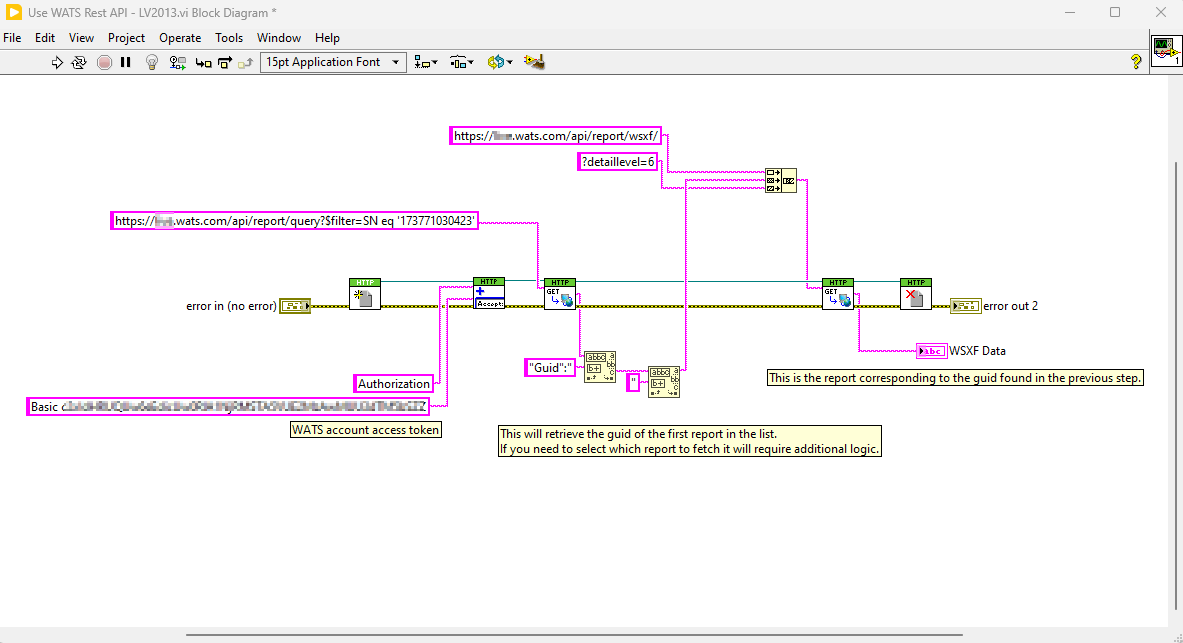Click the Run arrow button

[57, 62]
